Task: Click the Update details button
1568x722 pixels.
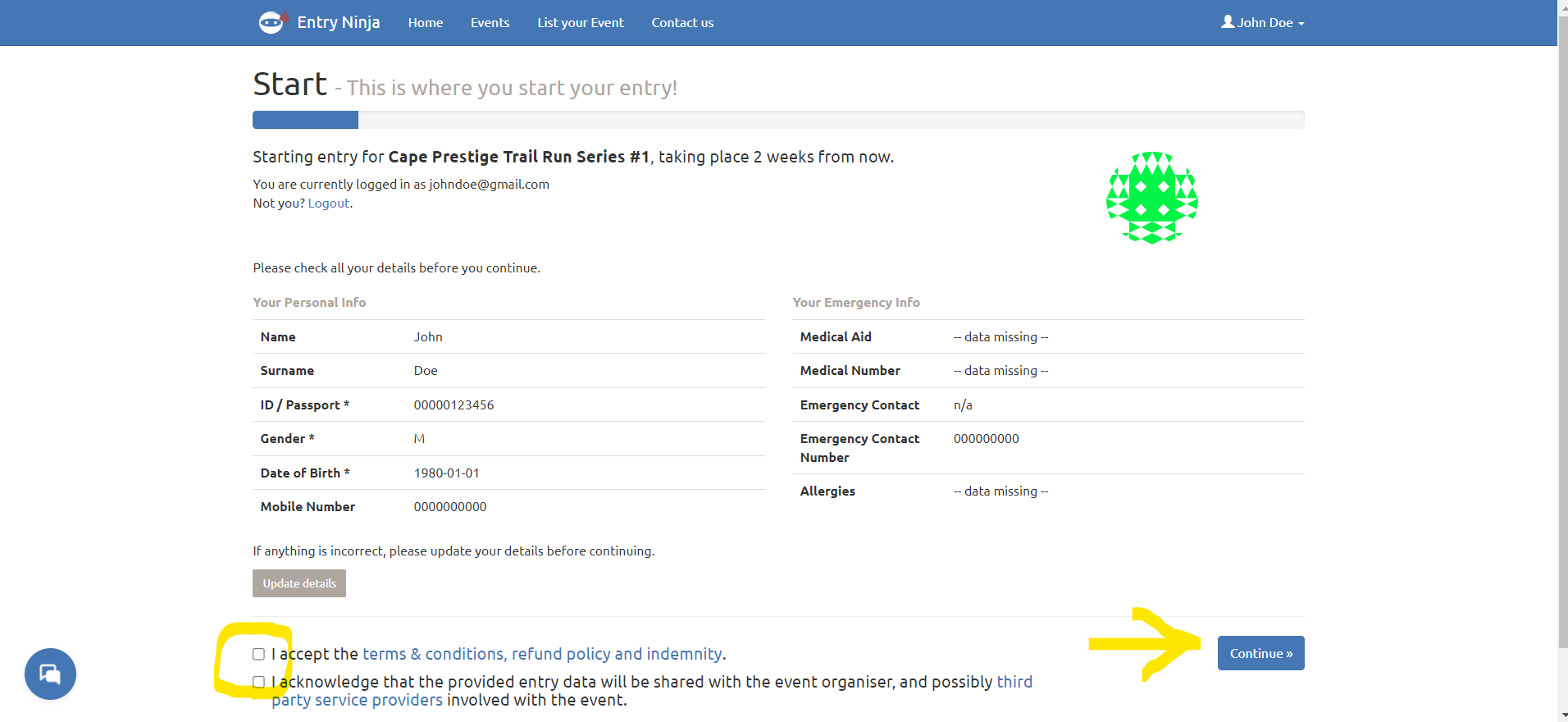Action: click(299, 583)
